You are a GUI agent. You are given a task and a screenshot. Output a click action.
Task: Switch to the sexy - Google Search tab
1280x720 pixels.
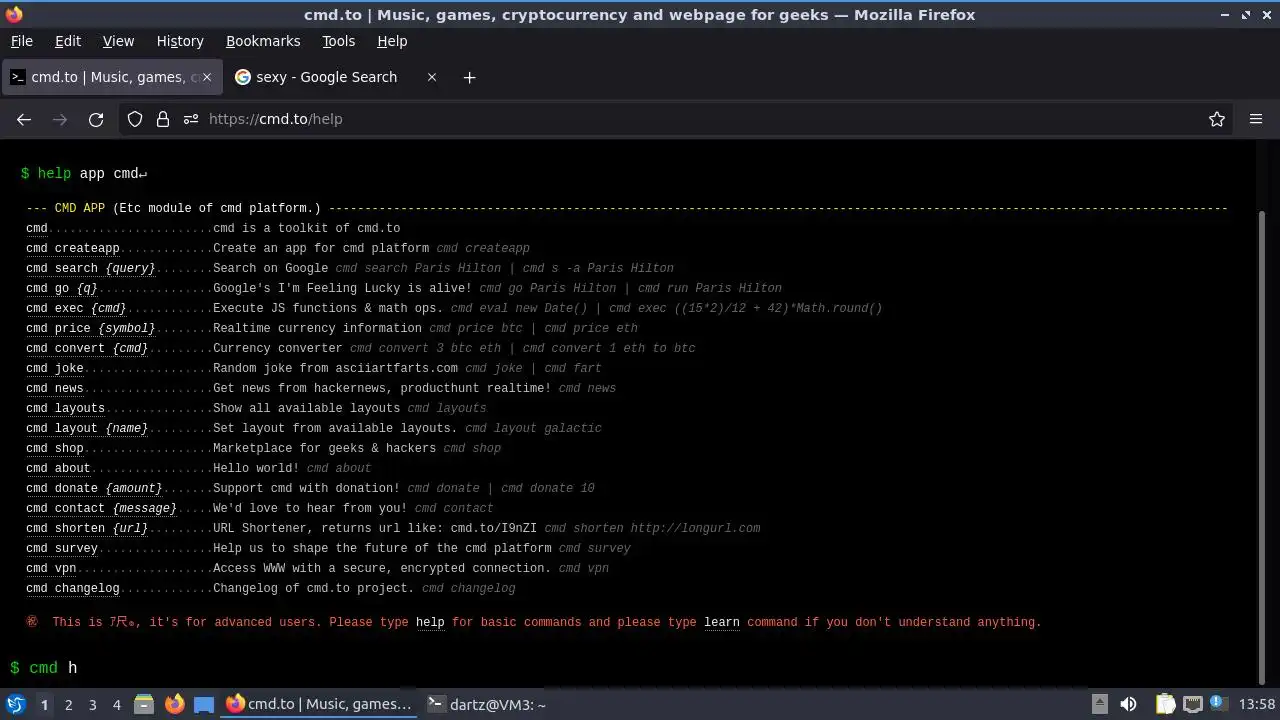pos(326,77)
